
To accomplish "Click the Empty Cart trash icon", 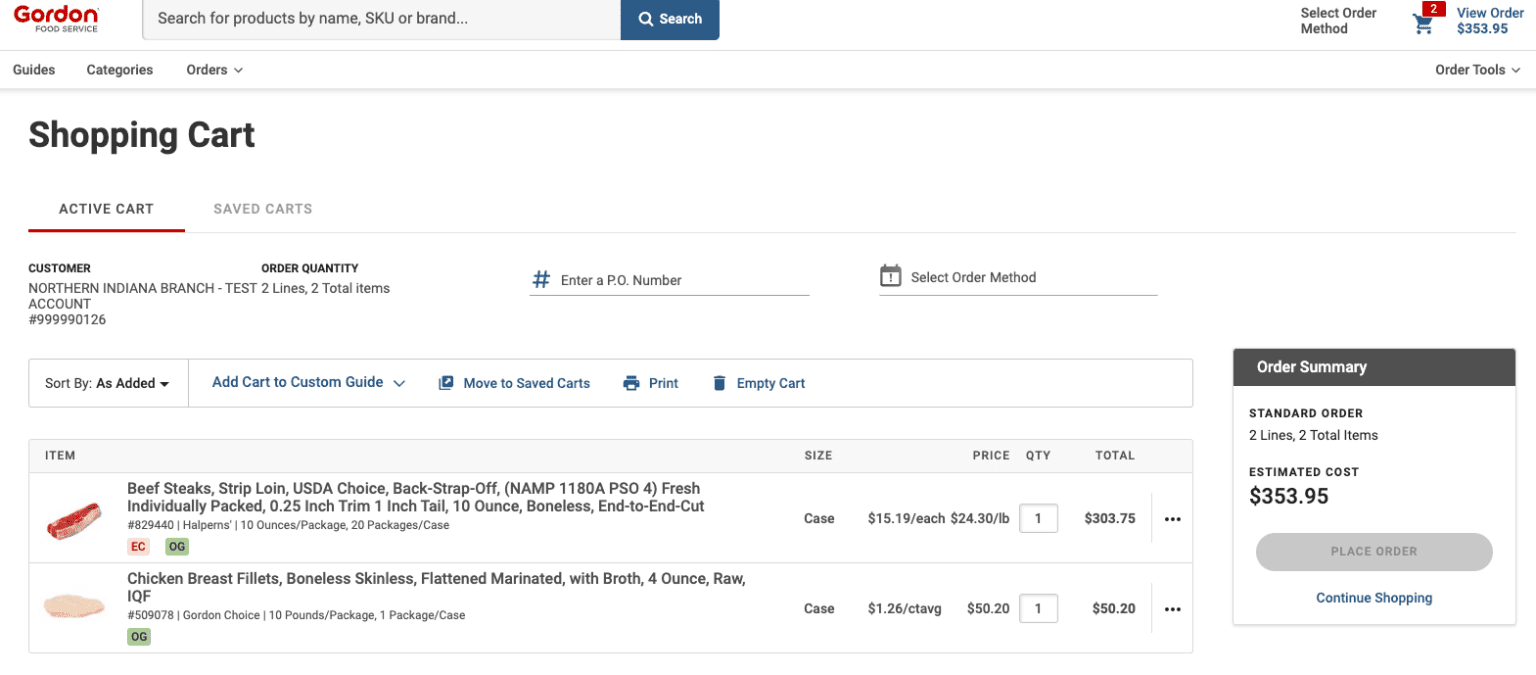I will tap(719, 383).
